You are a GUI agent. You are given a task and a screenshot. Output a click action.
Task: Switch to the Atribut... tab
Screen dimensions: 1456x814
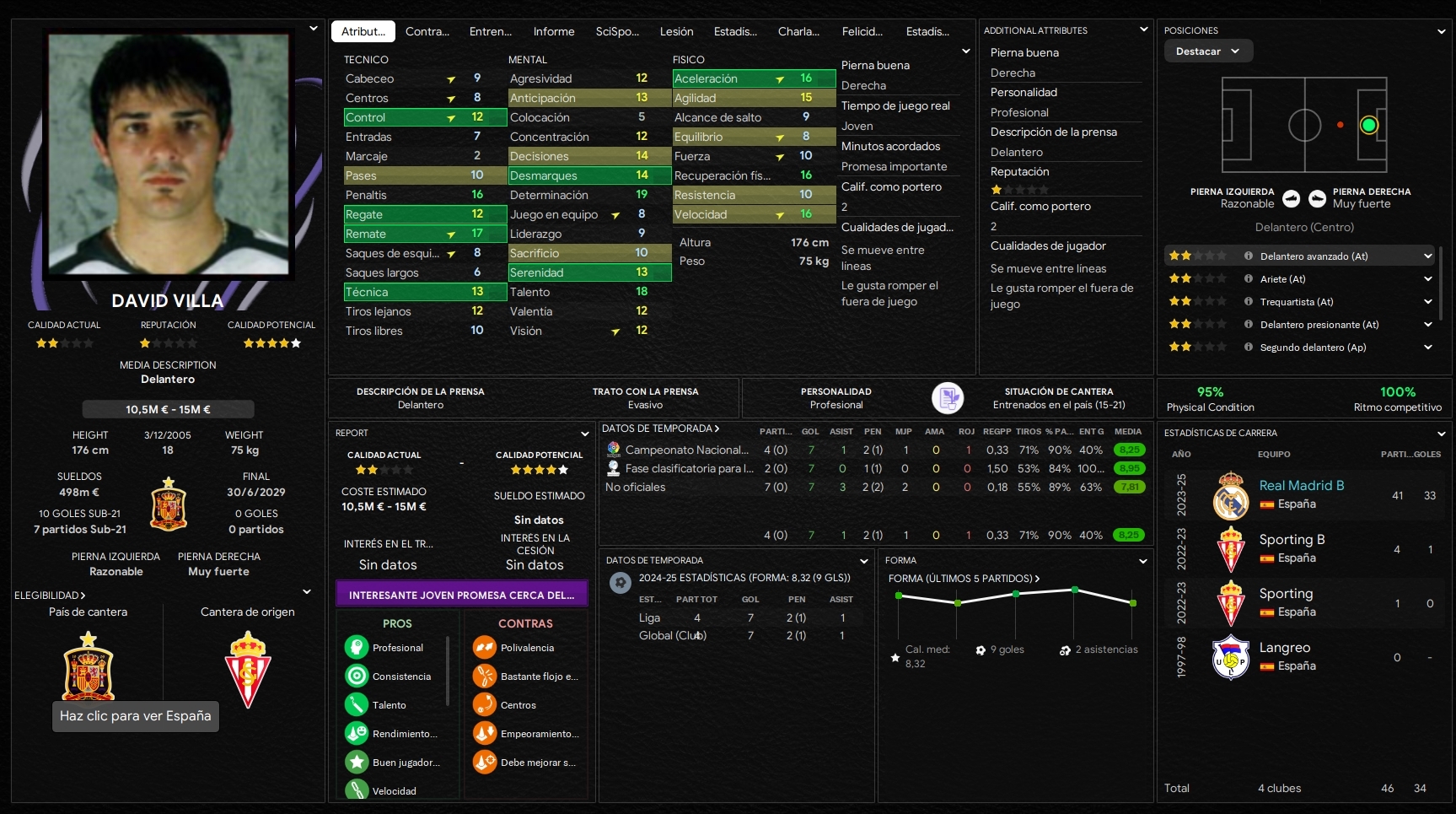(363, 31)
